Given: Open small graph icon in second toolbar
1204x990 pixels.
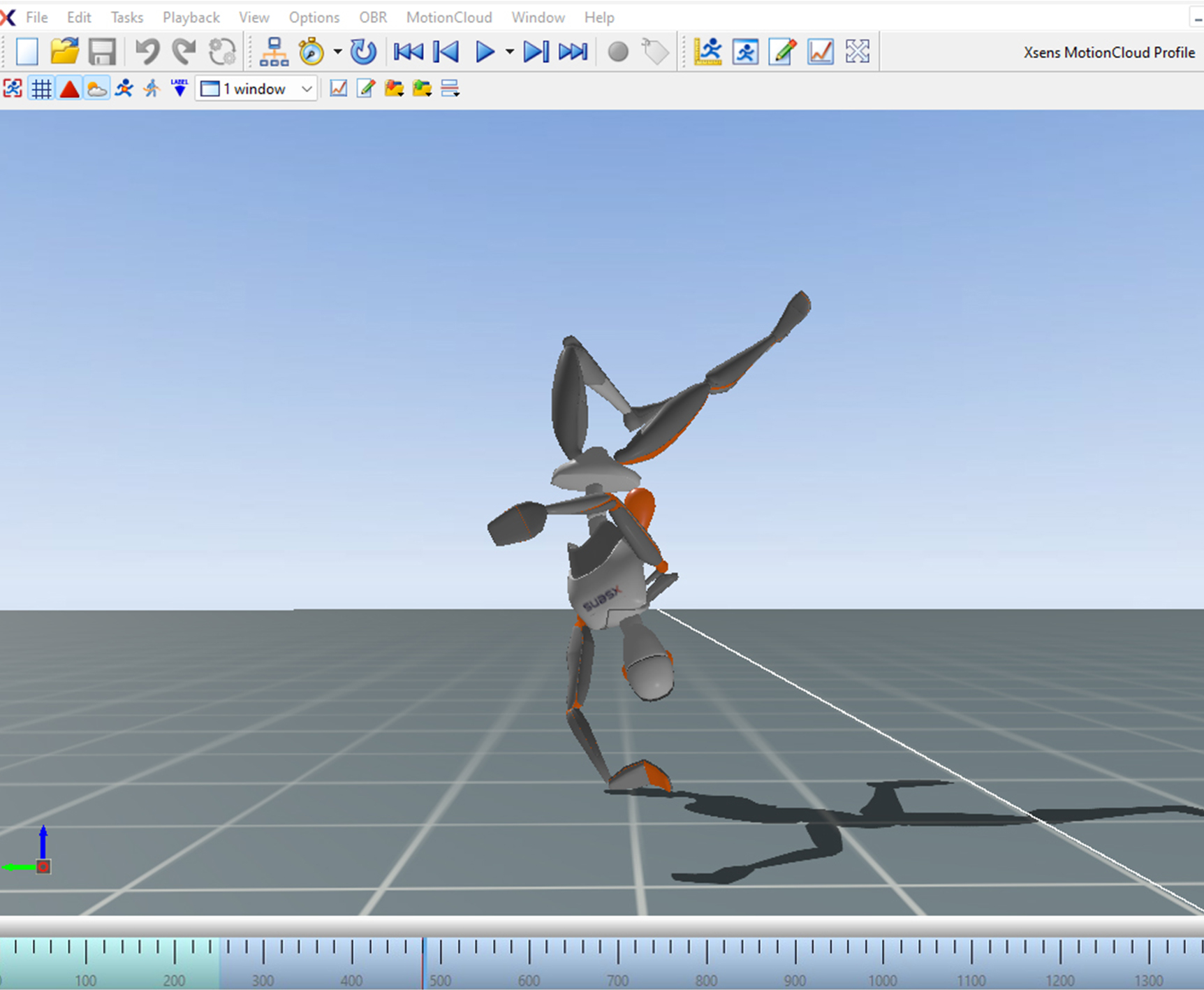Looking at the screenshot, I should (339, 89).
